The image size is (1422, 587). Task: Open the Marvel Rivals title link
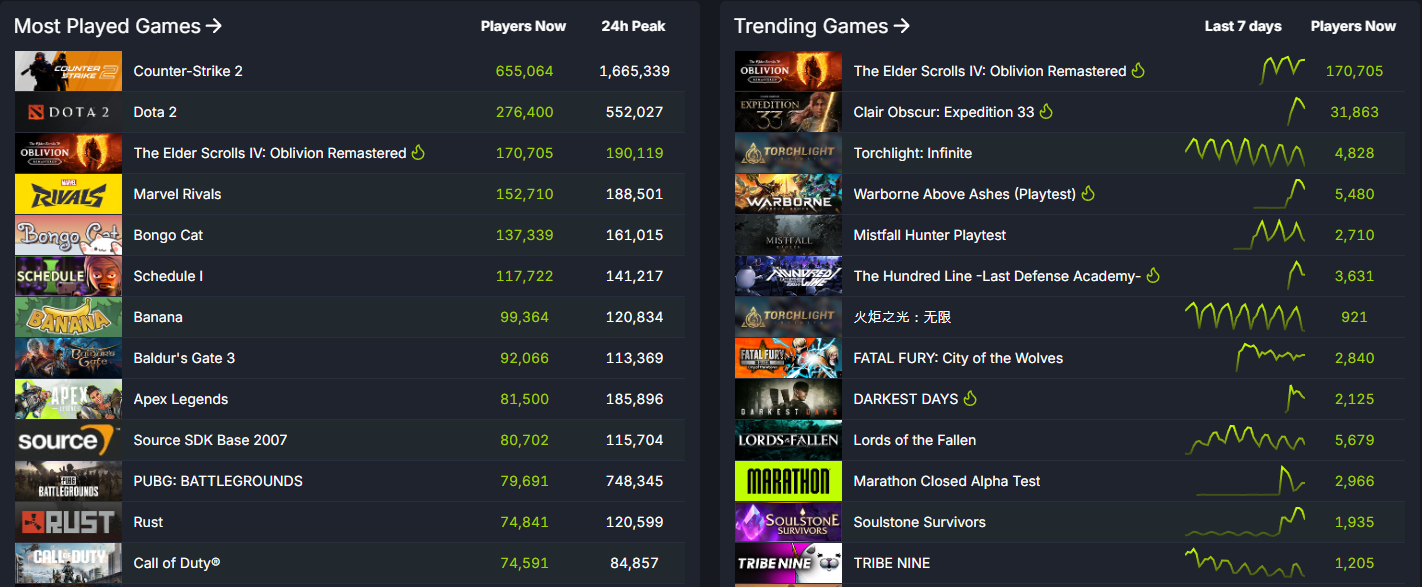pyautogui.click(x=178, y=194)
